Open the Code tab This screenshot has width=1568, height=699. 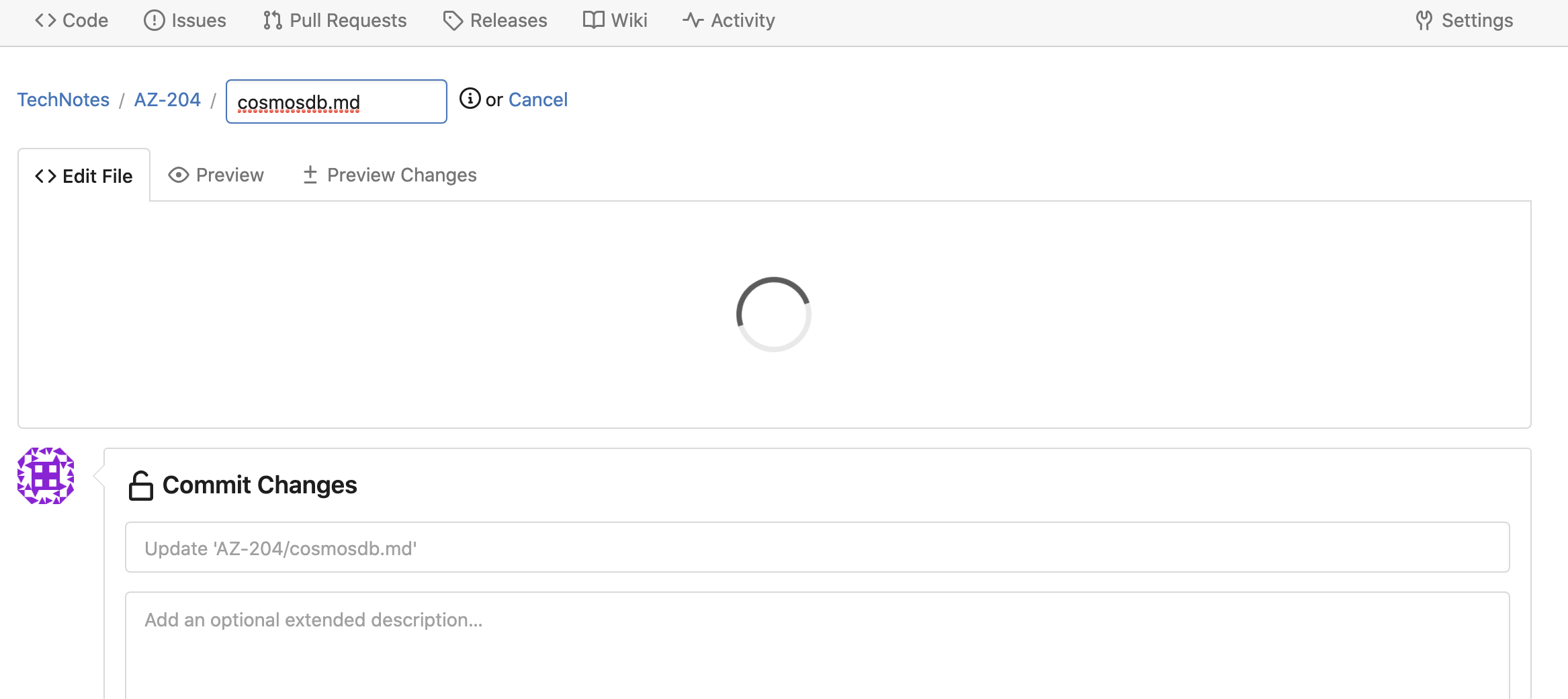[x=71, y=20]
